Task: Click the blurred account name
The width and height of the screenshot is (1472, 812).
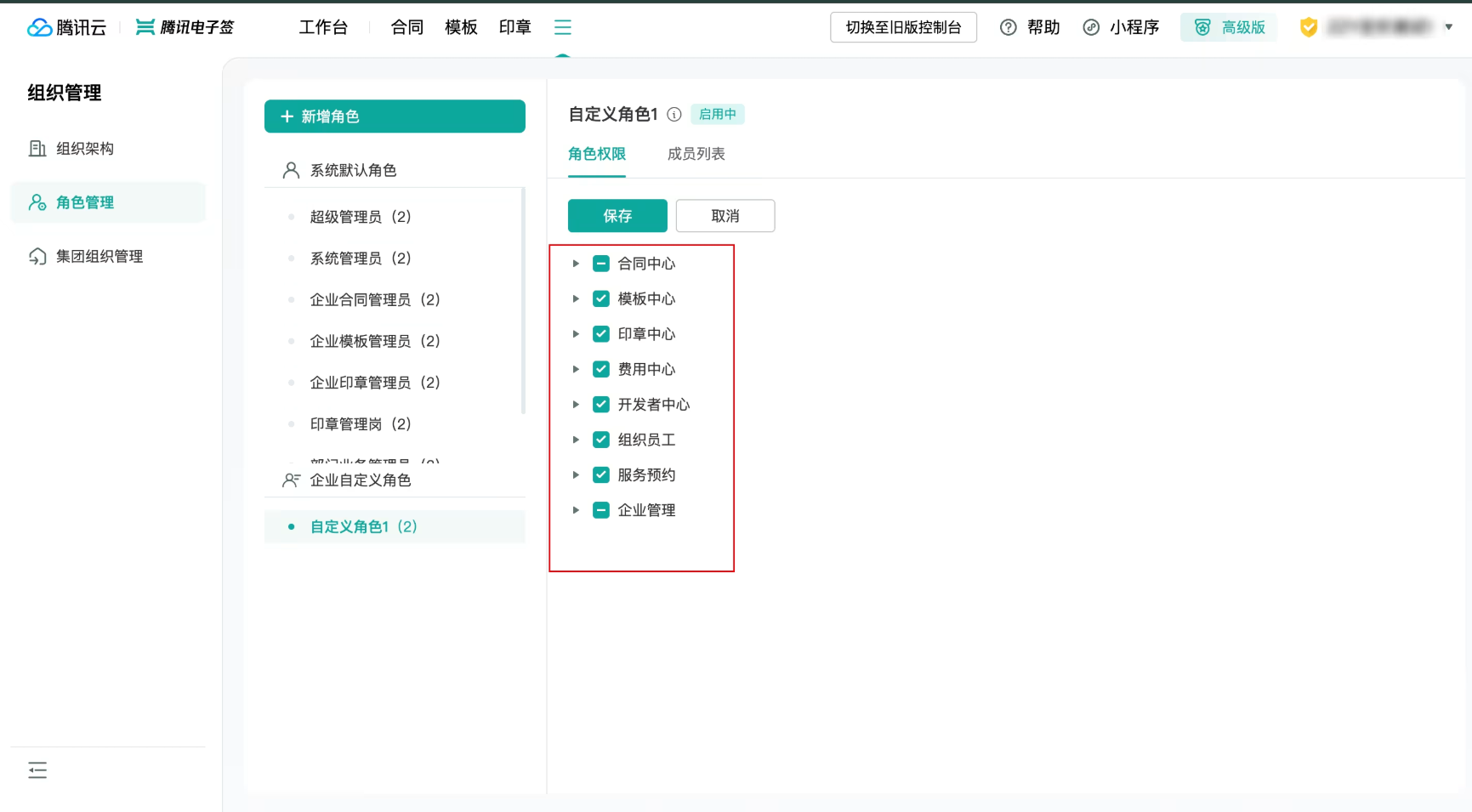Action: [1379, 27]
